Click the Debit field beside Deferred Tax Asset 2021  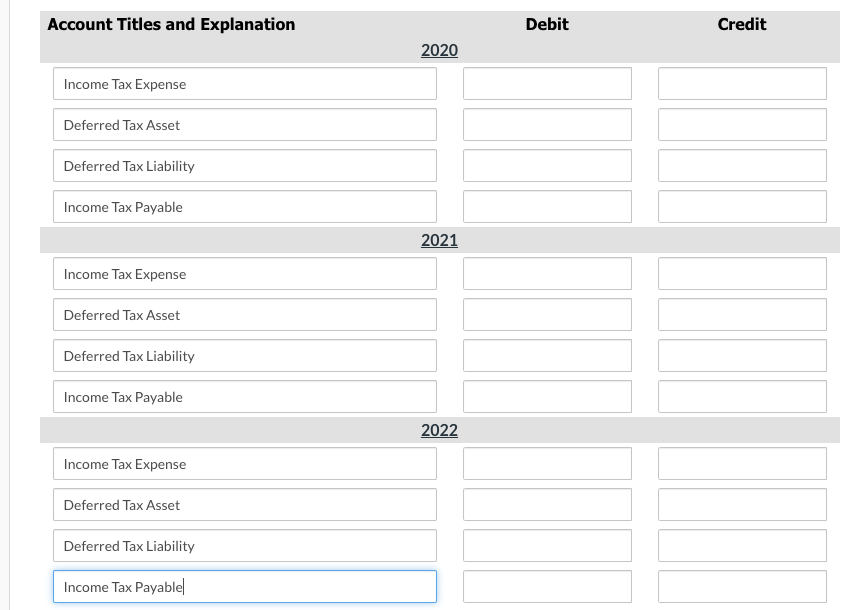tap(546, 314)
